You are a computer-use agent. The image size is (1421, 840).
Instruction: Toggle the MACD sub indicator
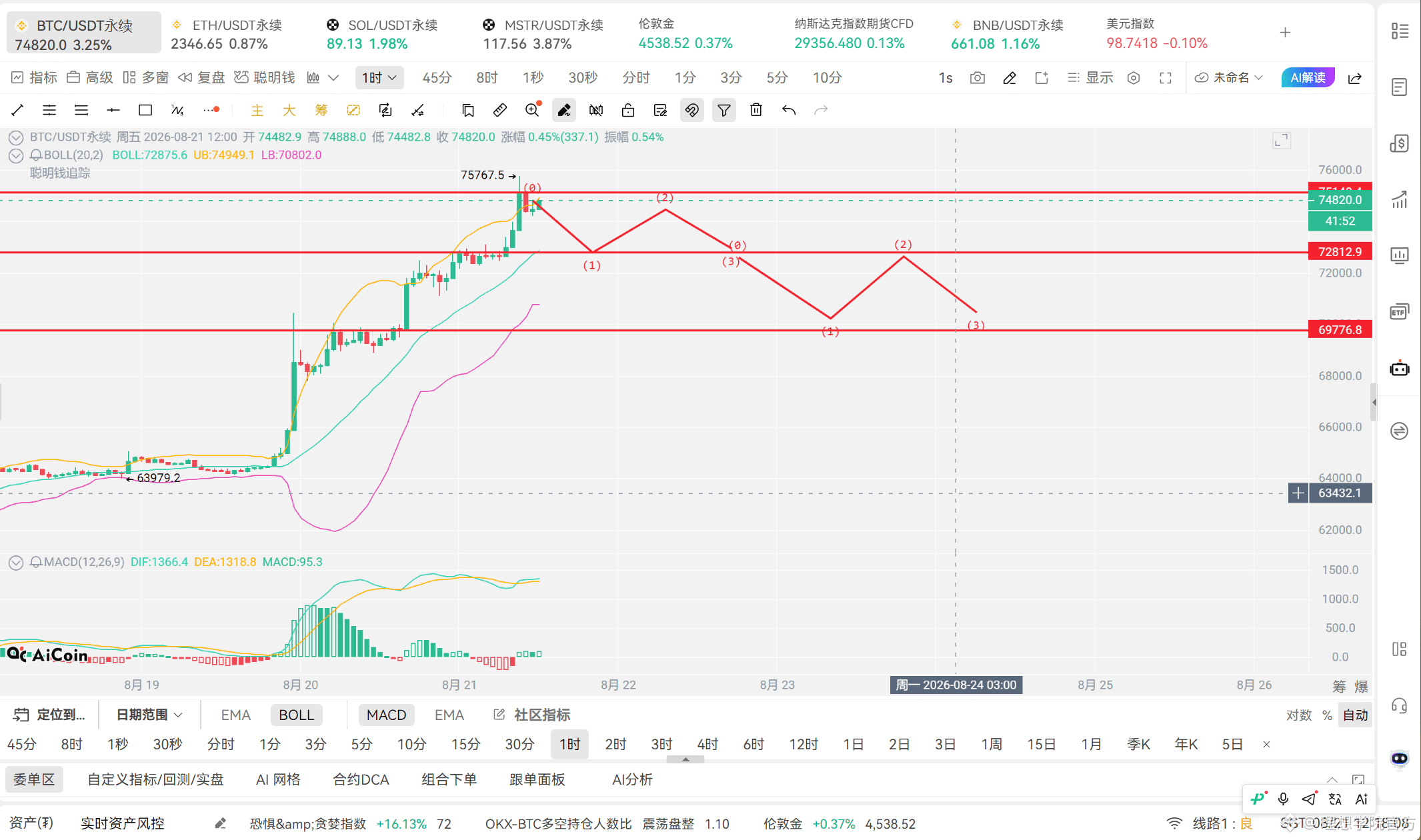pos(386,715)
